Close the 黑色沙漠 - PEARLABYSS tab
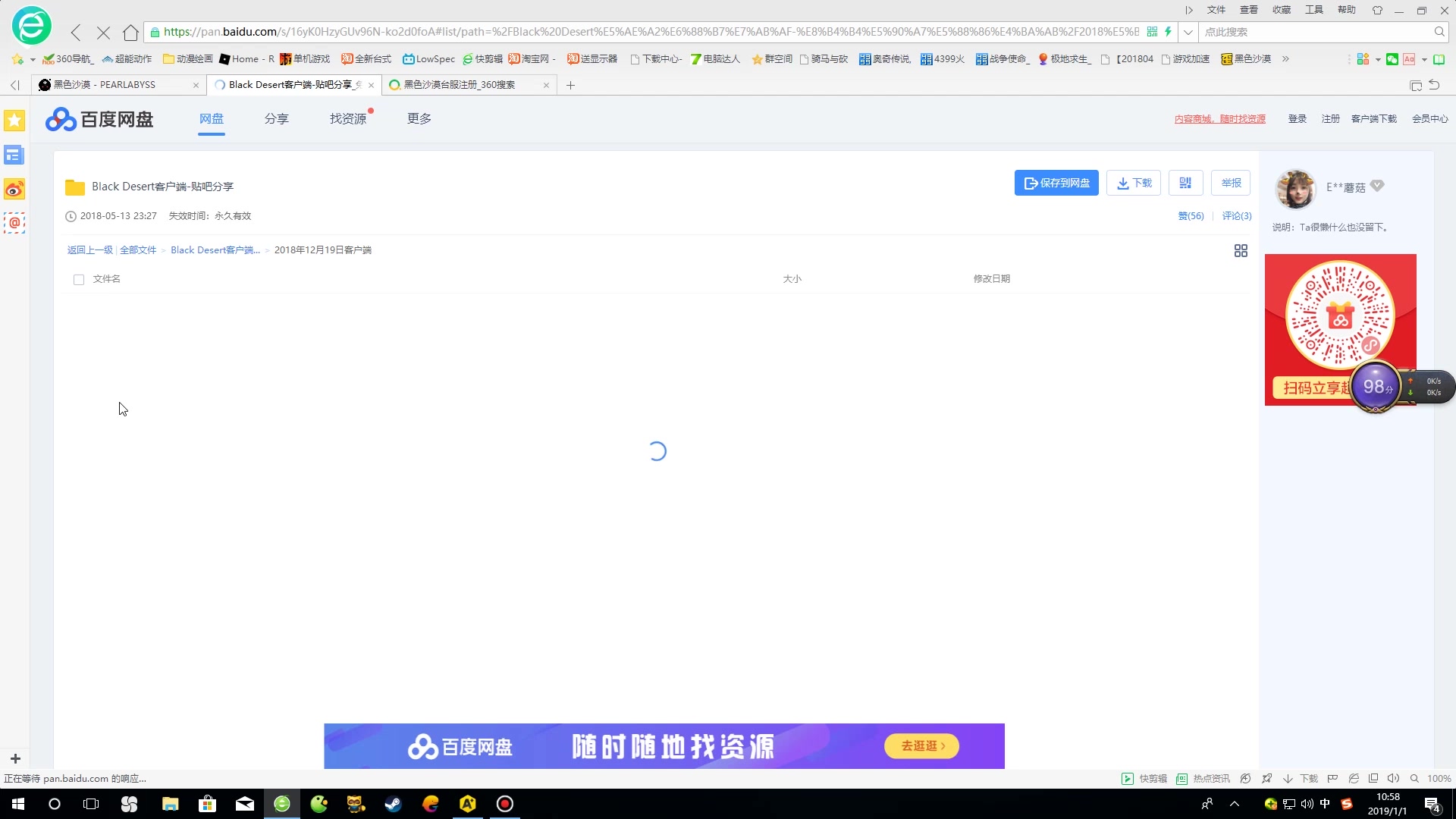 pos(196,85)
